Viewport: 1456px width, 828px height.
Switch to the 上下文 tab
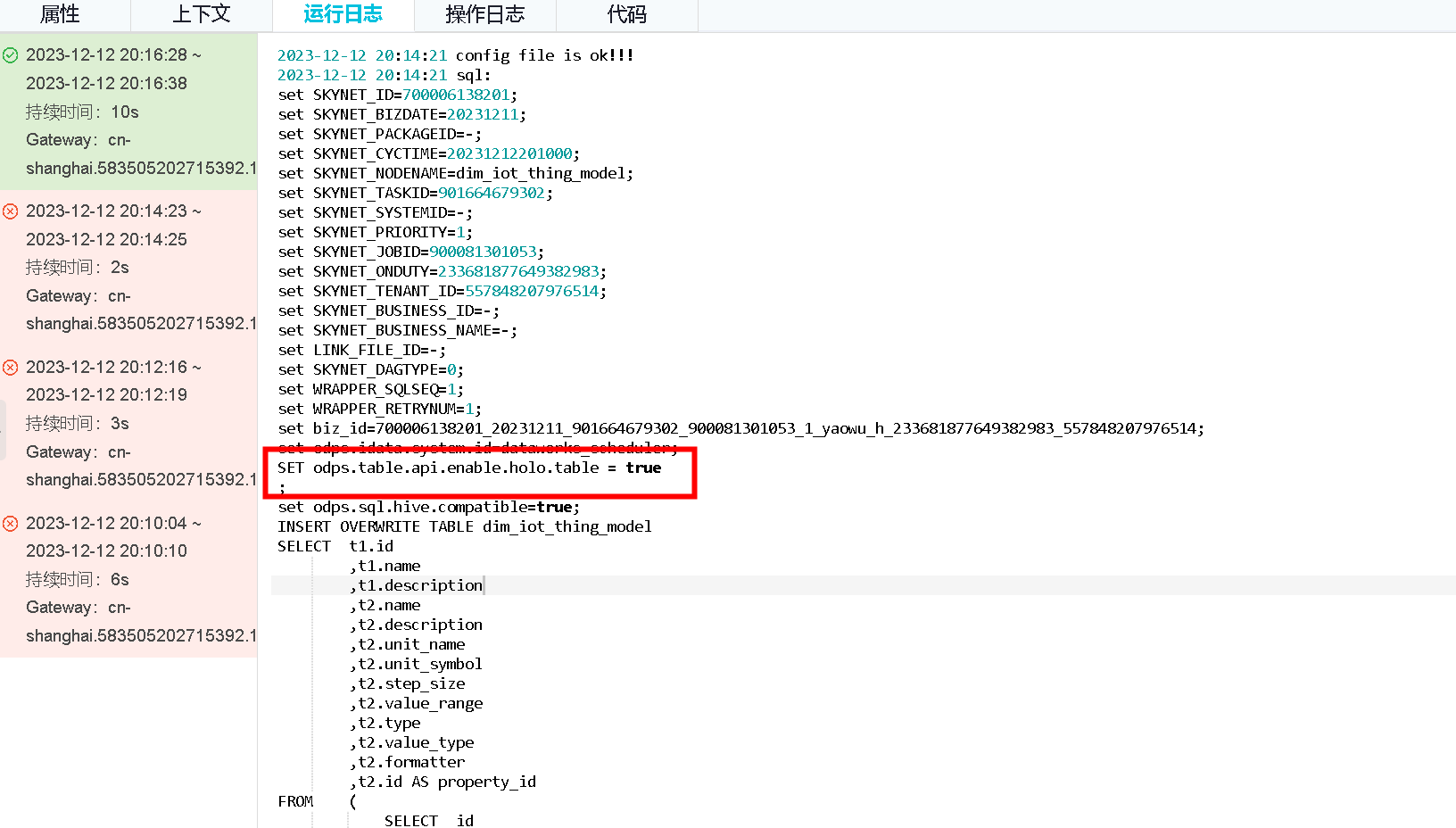coord(202,14)
